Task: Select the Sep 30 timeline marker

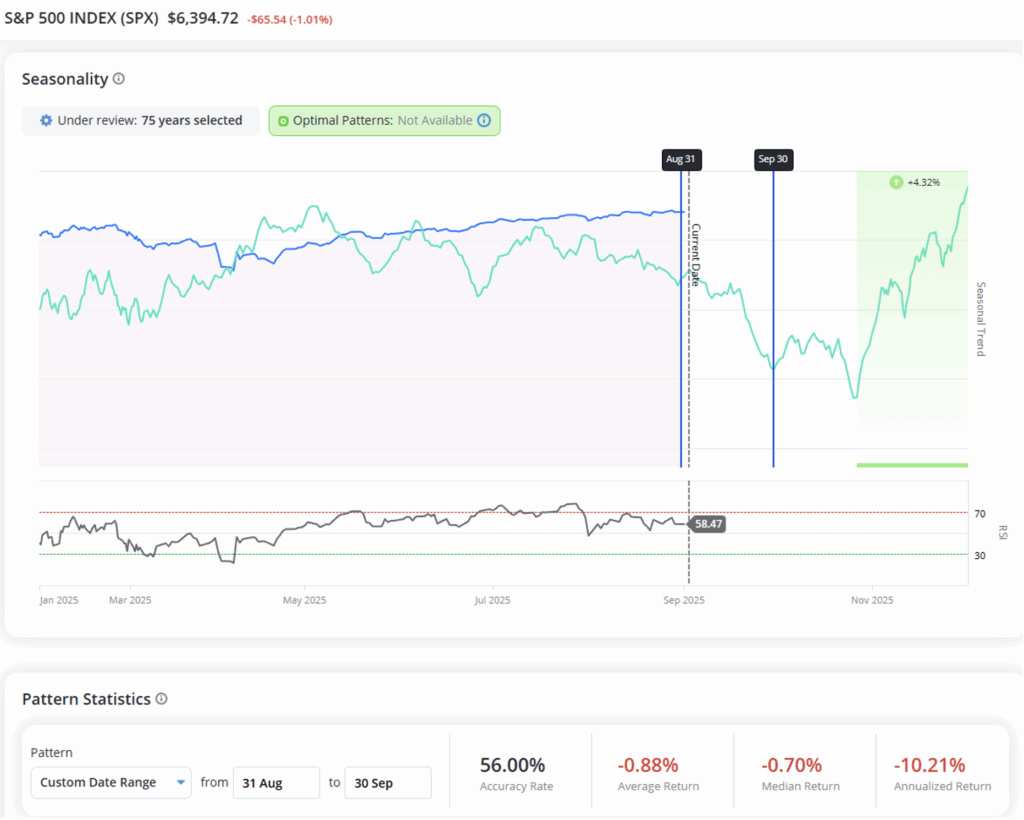Action: (773, 159)
